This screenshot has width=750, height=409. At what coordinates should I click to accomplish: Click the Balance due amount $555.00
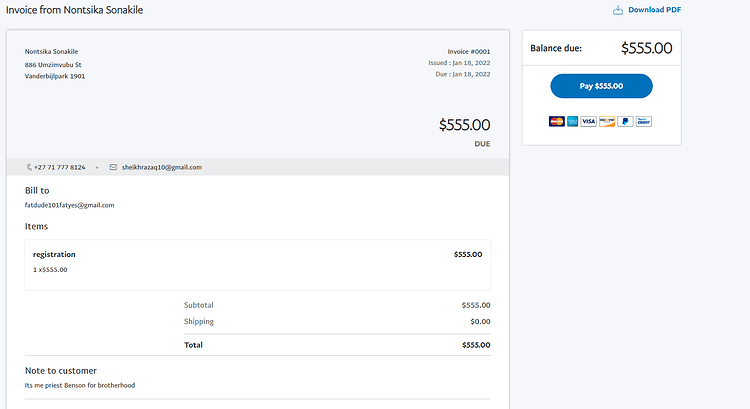(646, 48)
